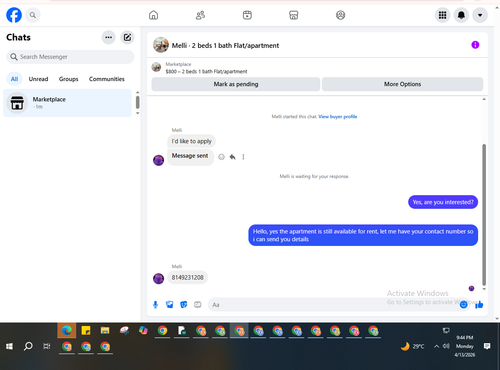The height and width of the screenshot is (370, 500).
Task: Open the emoji picker in message box
Action: click(463, 305)
